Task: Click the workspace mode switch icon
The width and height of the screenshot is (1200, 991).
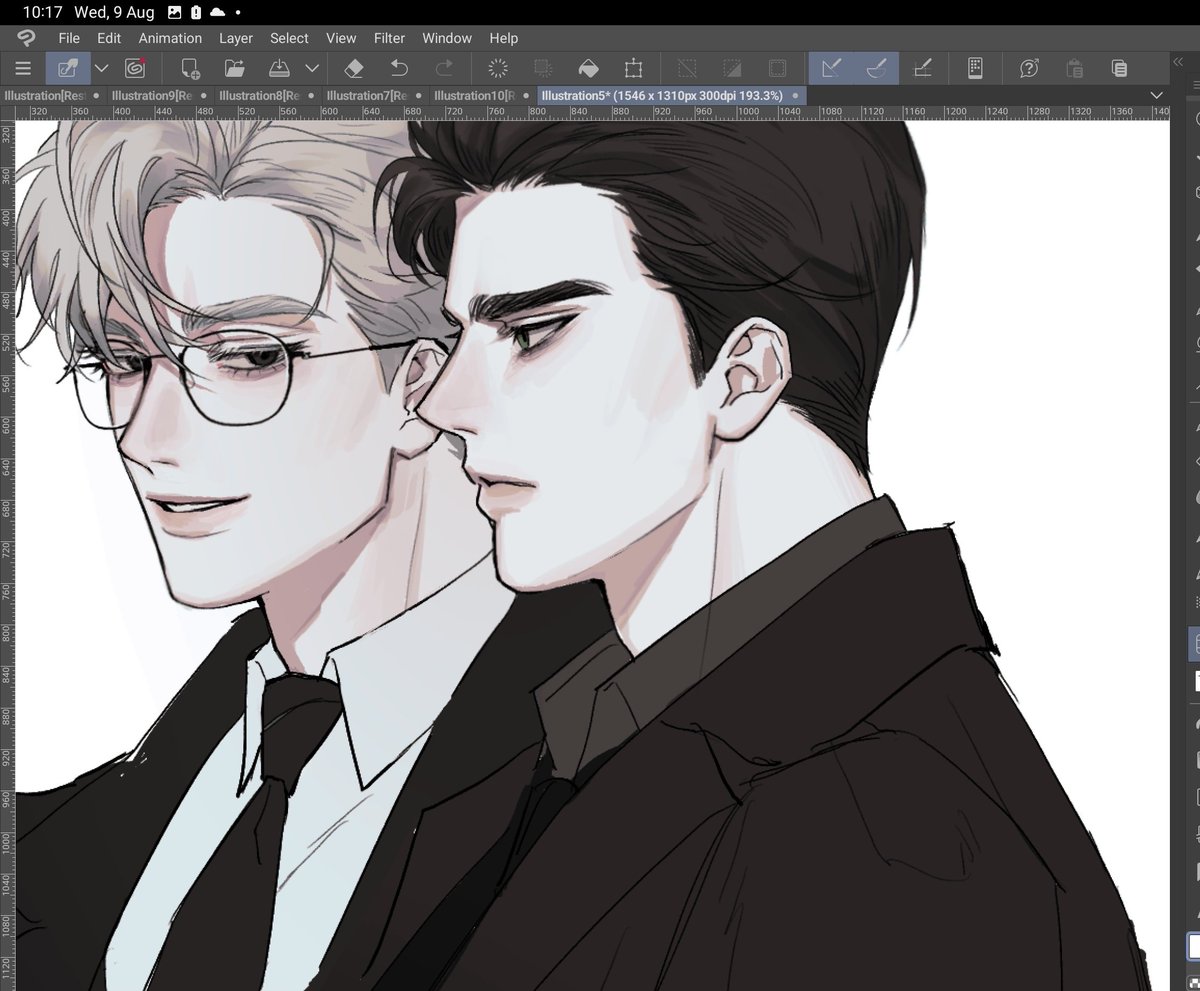Action: coord(68,68)
